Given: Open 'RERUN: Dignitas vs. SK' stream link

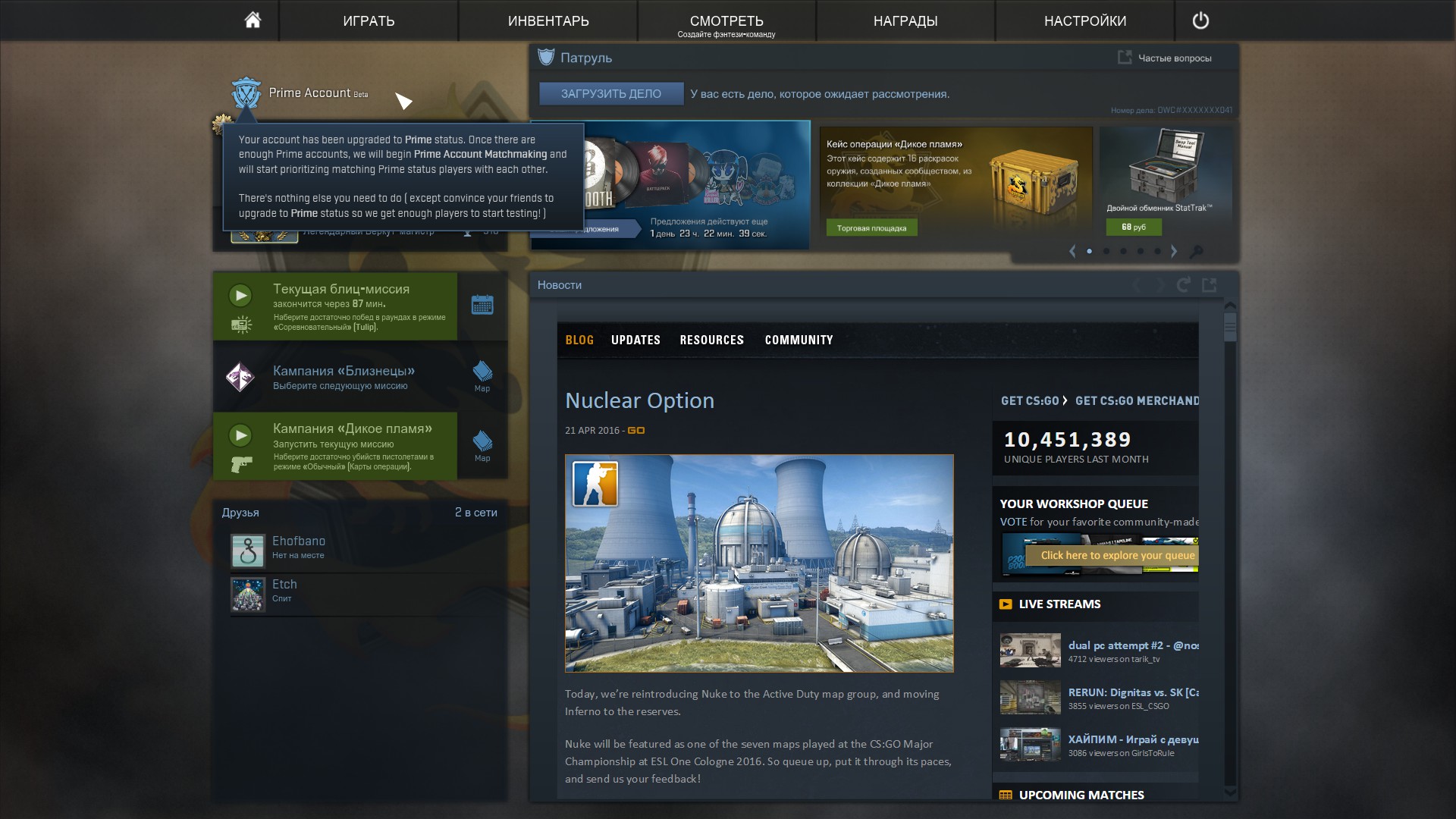Looking at the screenshot, I should 1133,692.
